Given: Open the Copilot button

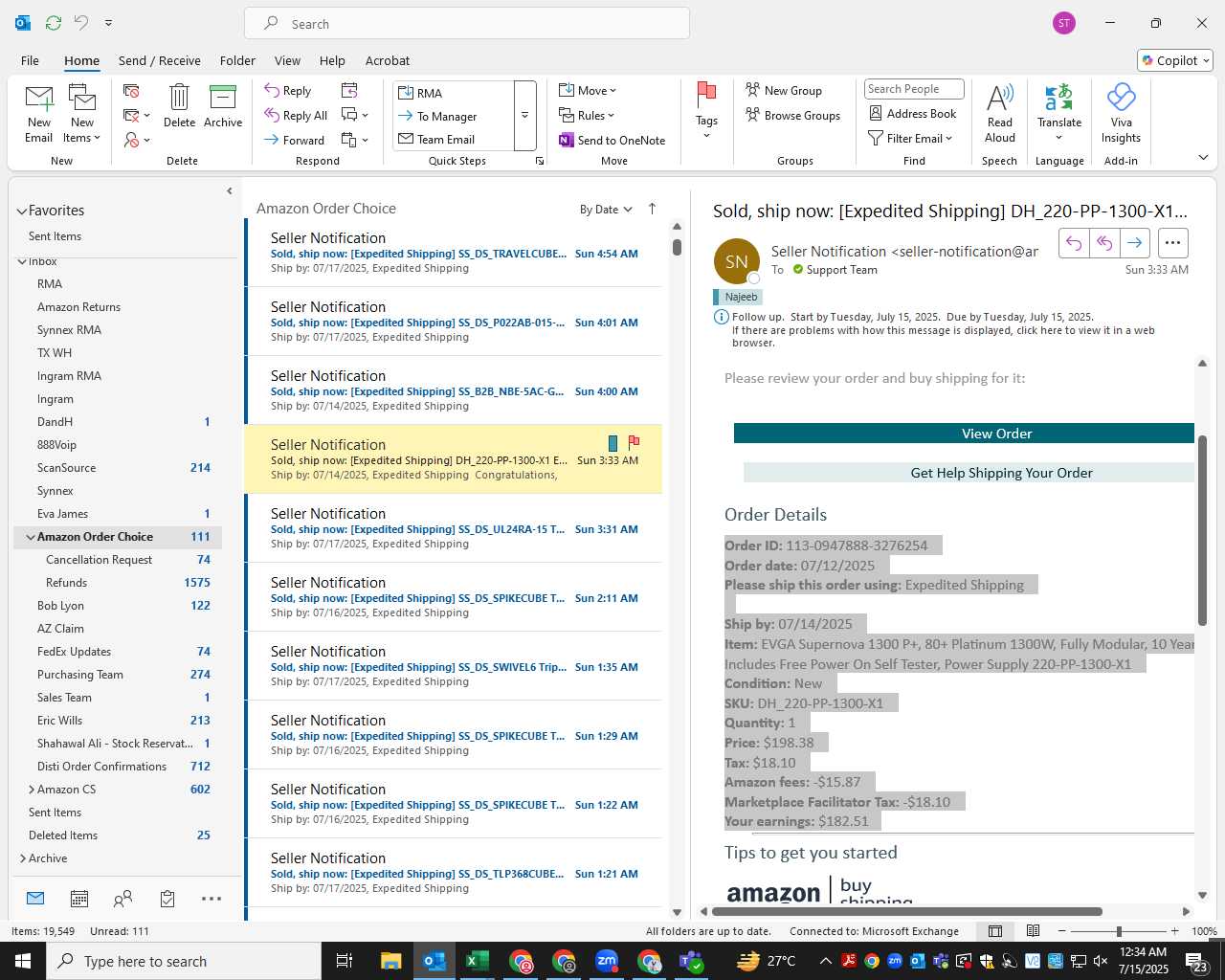Looking at the screenshot, I should 1175,60.
